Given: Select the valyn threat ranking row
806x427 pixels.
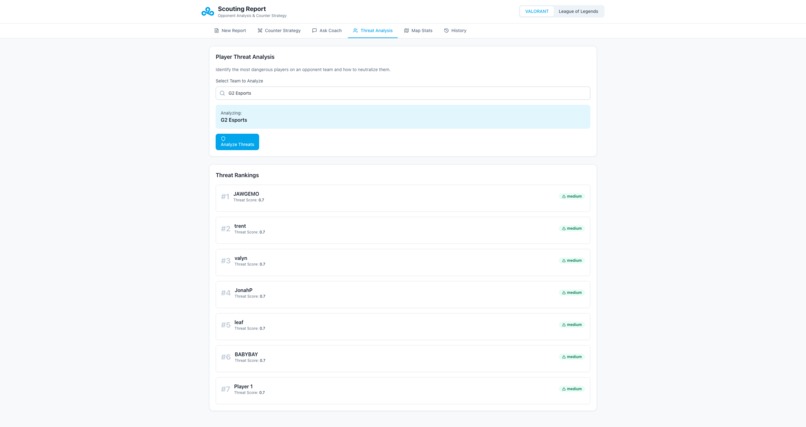Looking at the screenshot, I should (402, 262).
